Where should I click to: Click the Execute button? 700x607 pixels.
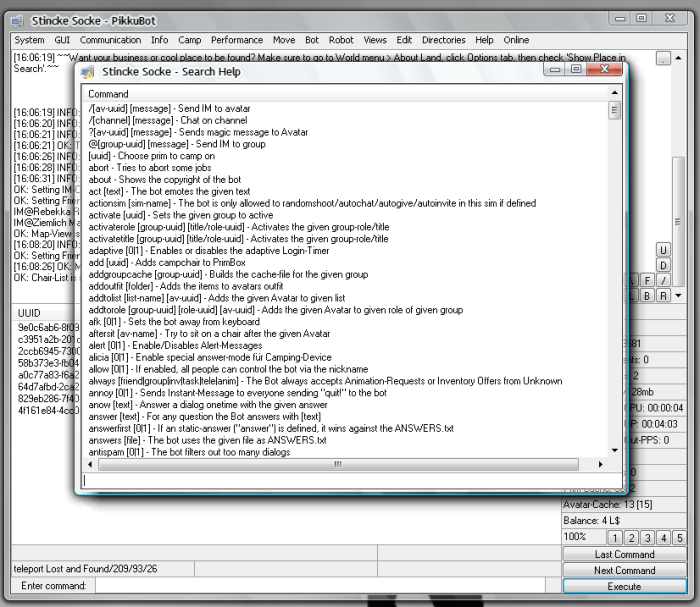624,586
